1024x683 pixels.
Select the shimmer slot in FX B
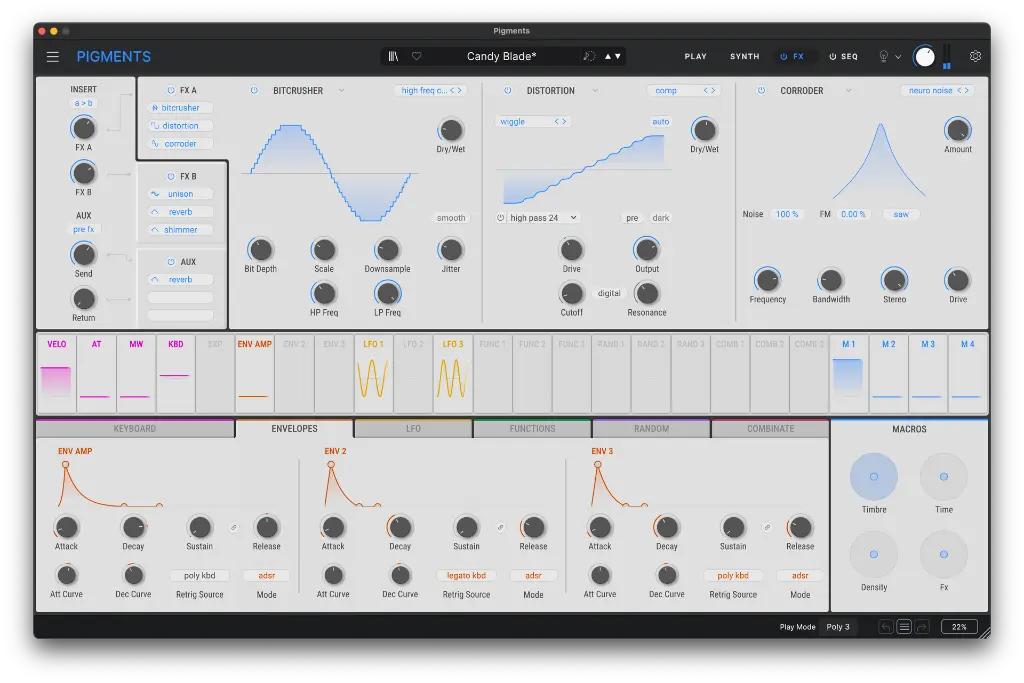[x=180, y=230]
